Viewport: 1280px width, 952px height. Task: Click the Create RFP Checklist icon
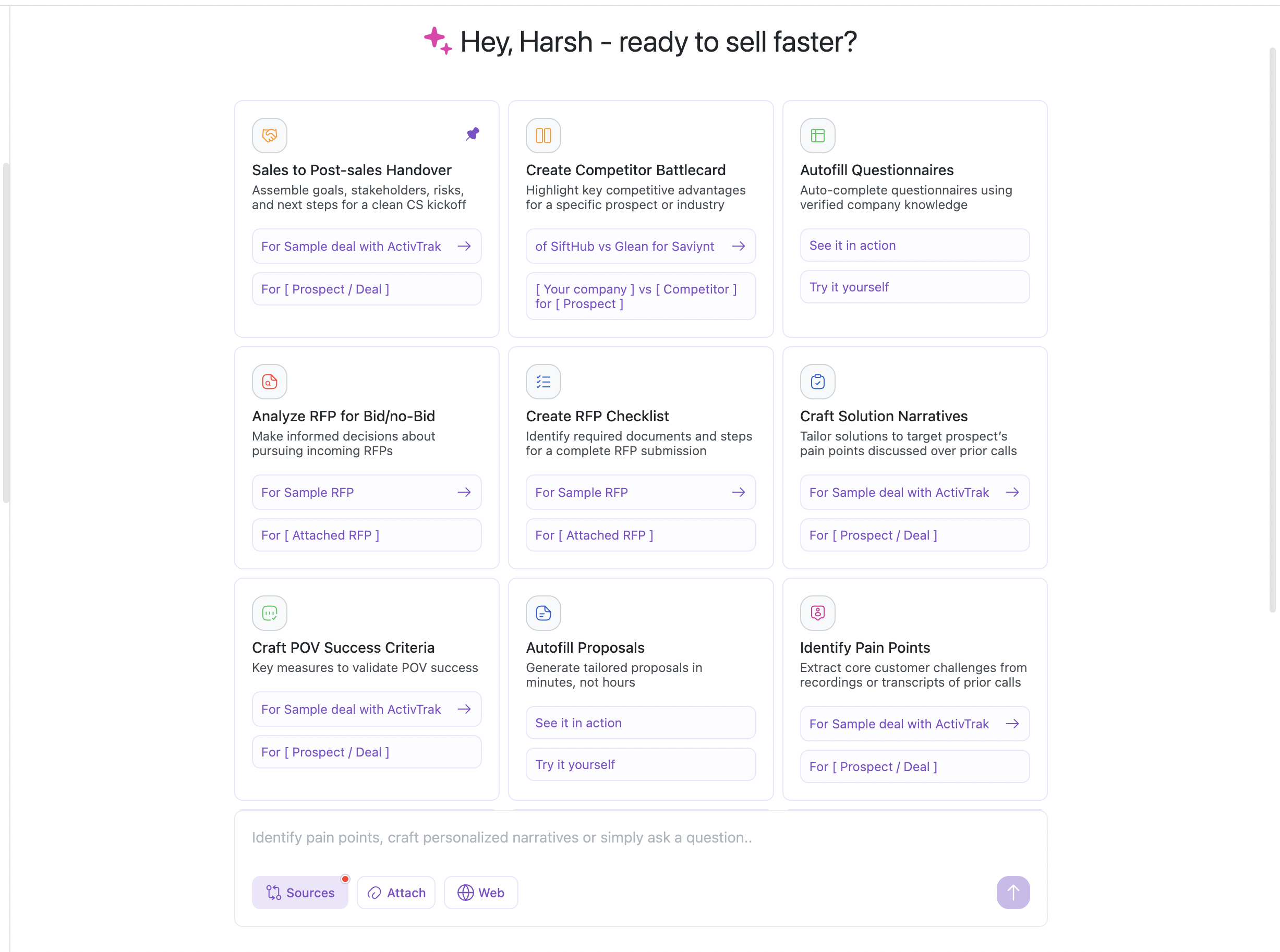(x=543, y=382)
